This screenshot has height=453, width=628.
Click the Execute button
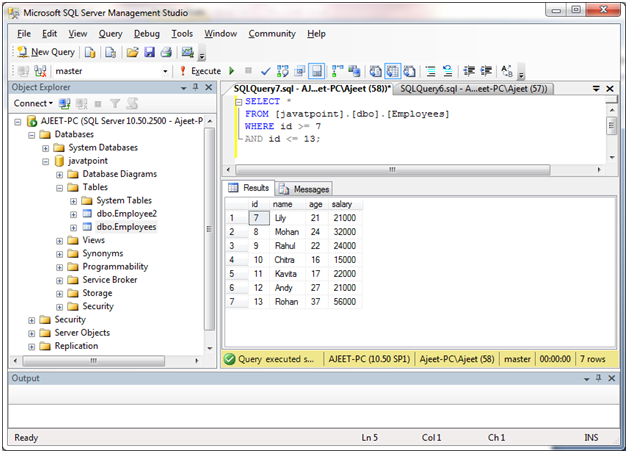pyautogui.click(x=200, y=71)
